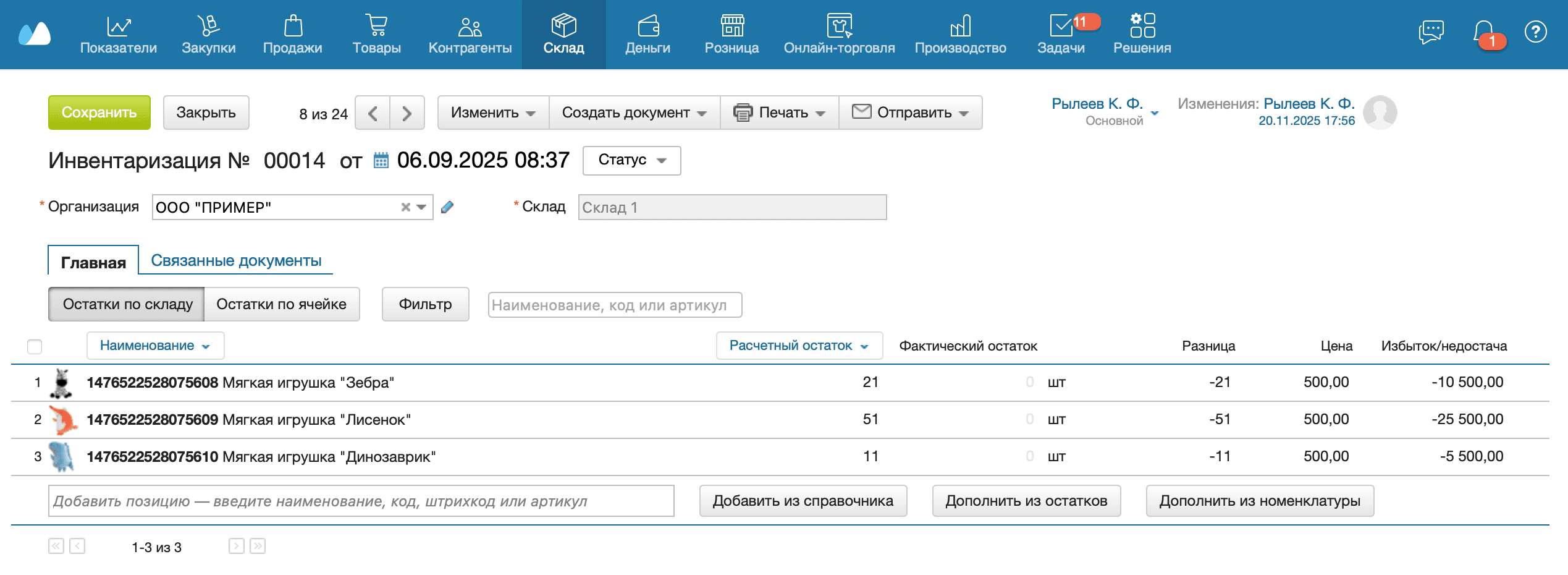Select Остатки по складу view
Image resolution: width=1568 pixels, height=575 pixels.
127,304
